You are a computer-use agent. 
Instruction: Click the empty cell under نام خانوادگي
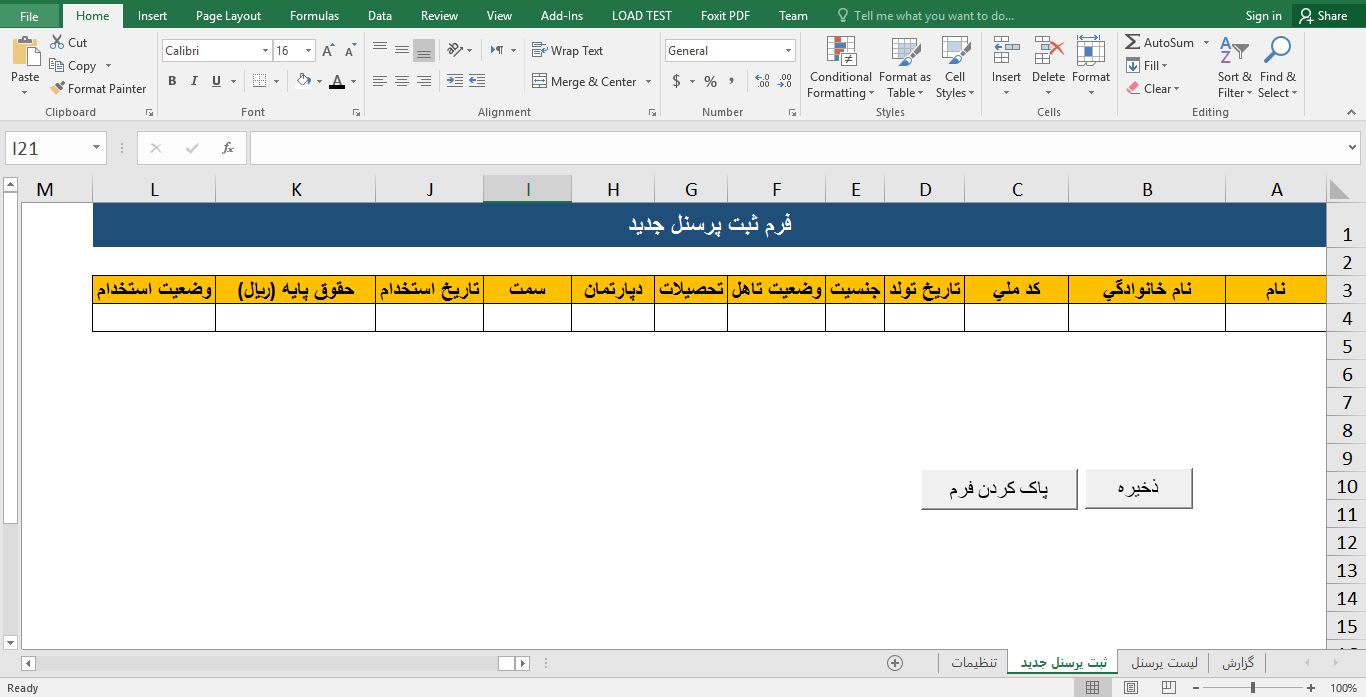1146,318
